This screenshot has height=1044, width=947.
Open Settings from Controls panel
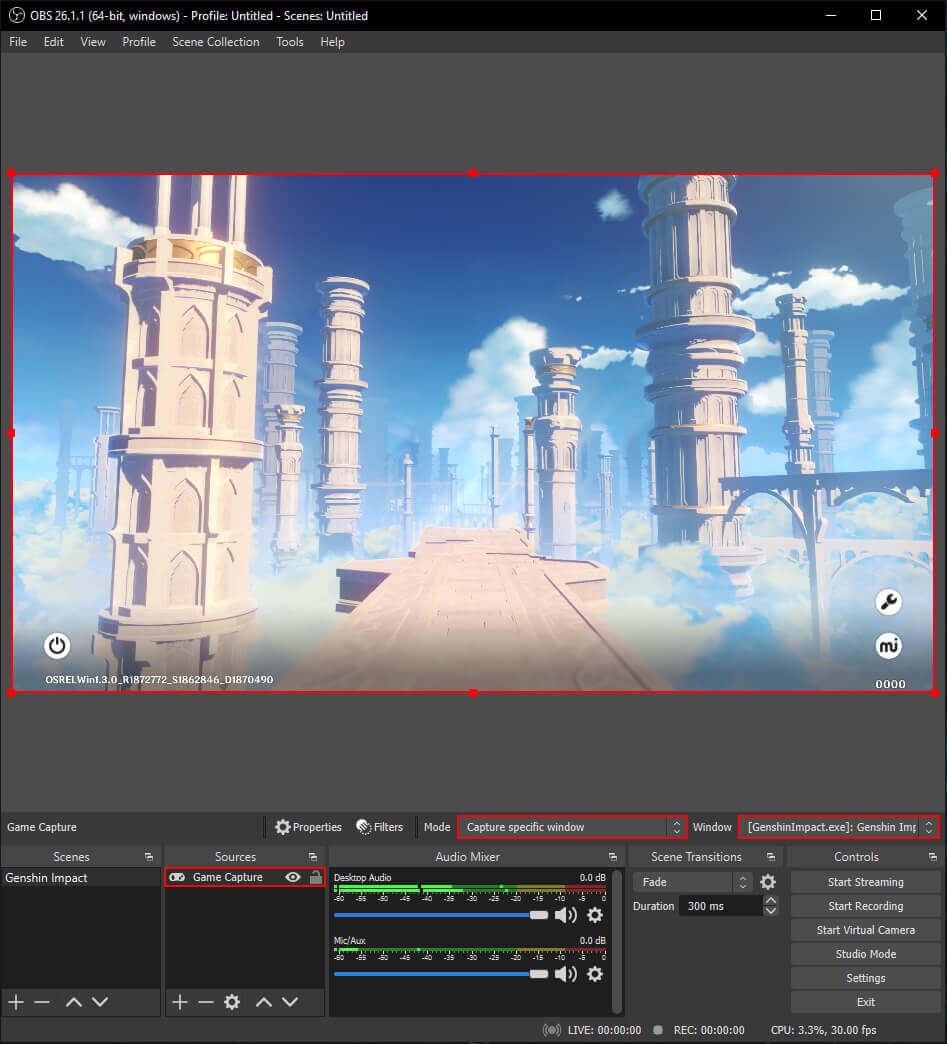[x=865, y=978]
